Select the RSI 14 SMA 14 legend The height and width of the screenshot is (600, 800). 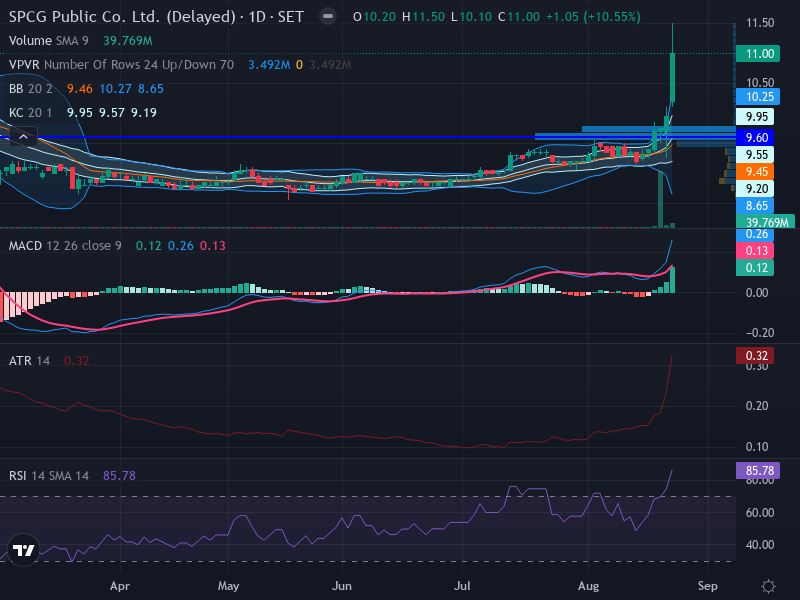pyautogui.click(x=48, y=476)
